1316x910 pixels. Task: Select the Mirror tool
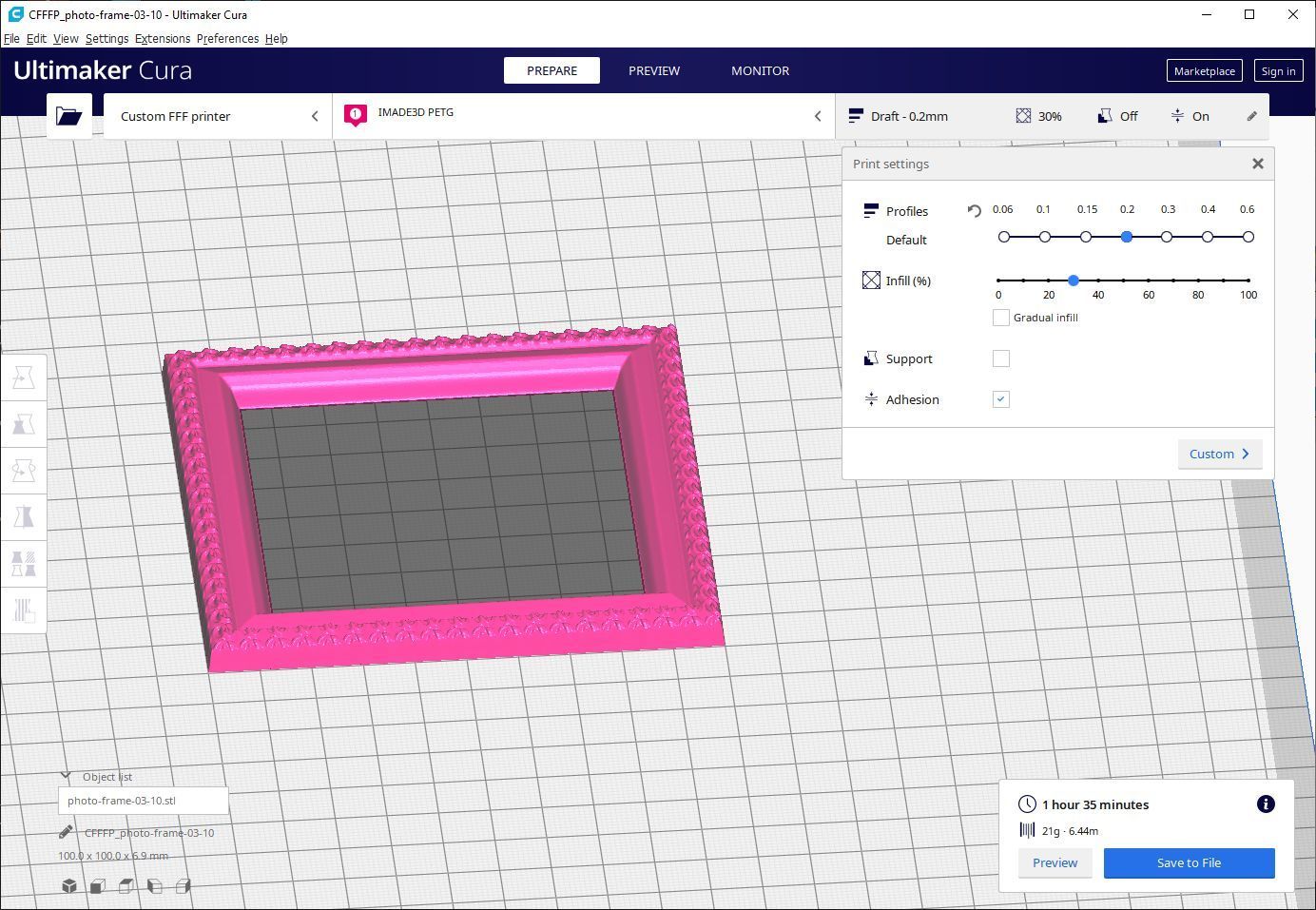(x=23, y=517)
